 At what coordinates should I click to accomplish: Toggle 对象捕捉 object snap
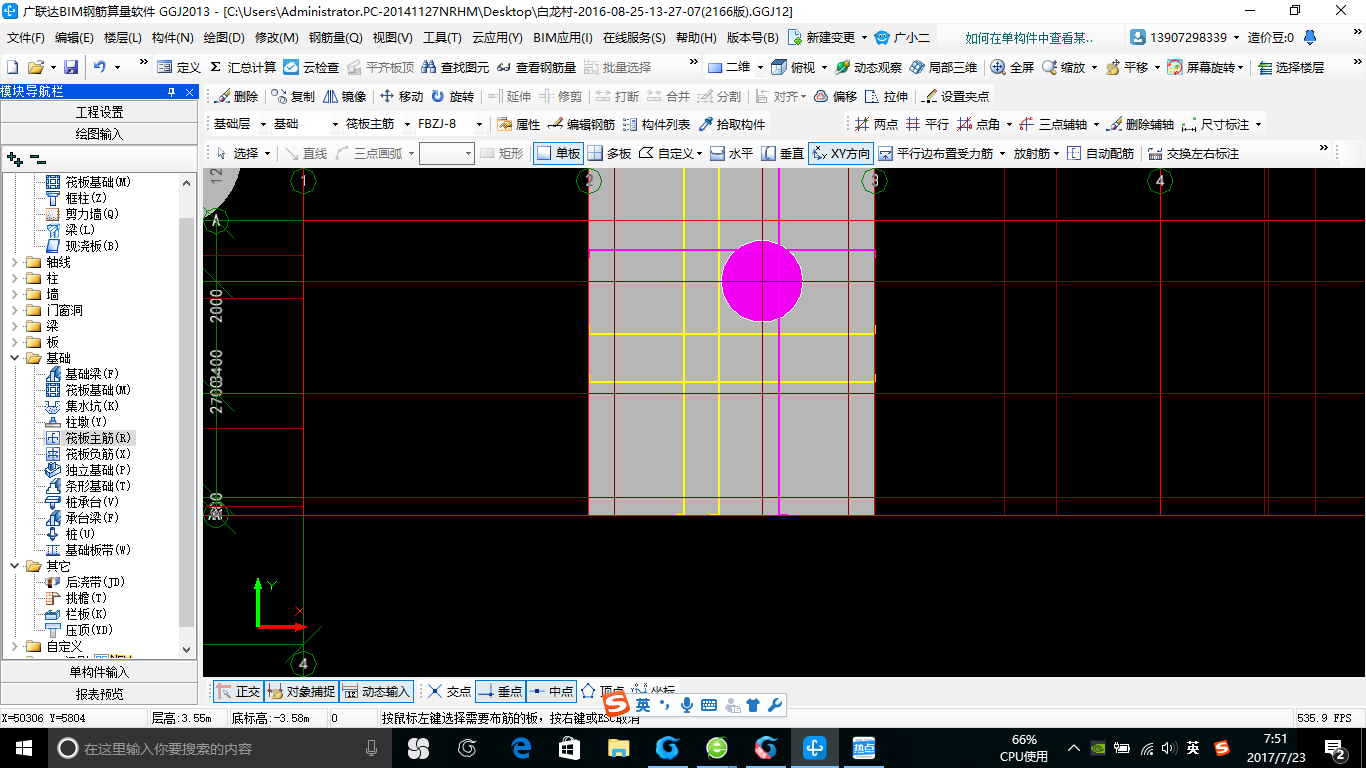[301, 691]
